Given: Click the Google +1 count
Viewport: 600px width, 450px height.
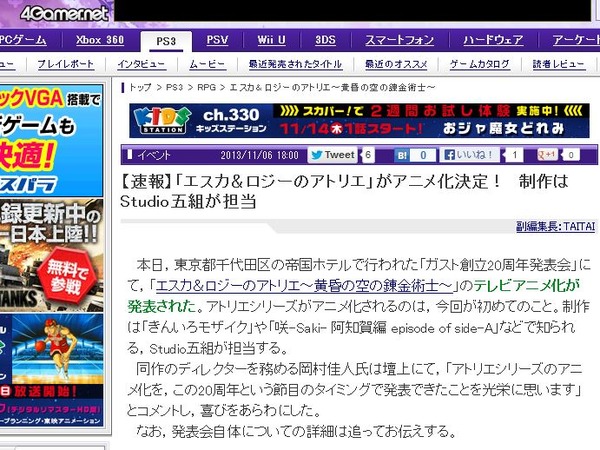Looking at the screenshot, I should coord(571,155).
